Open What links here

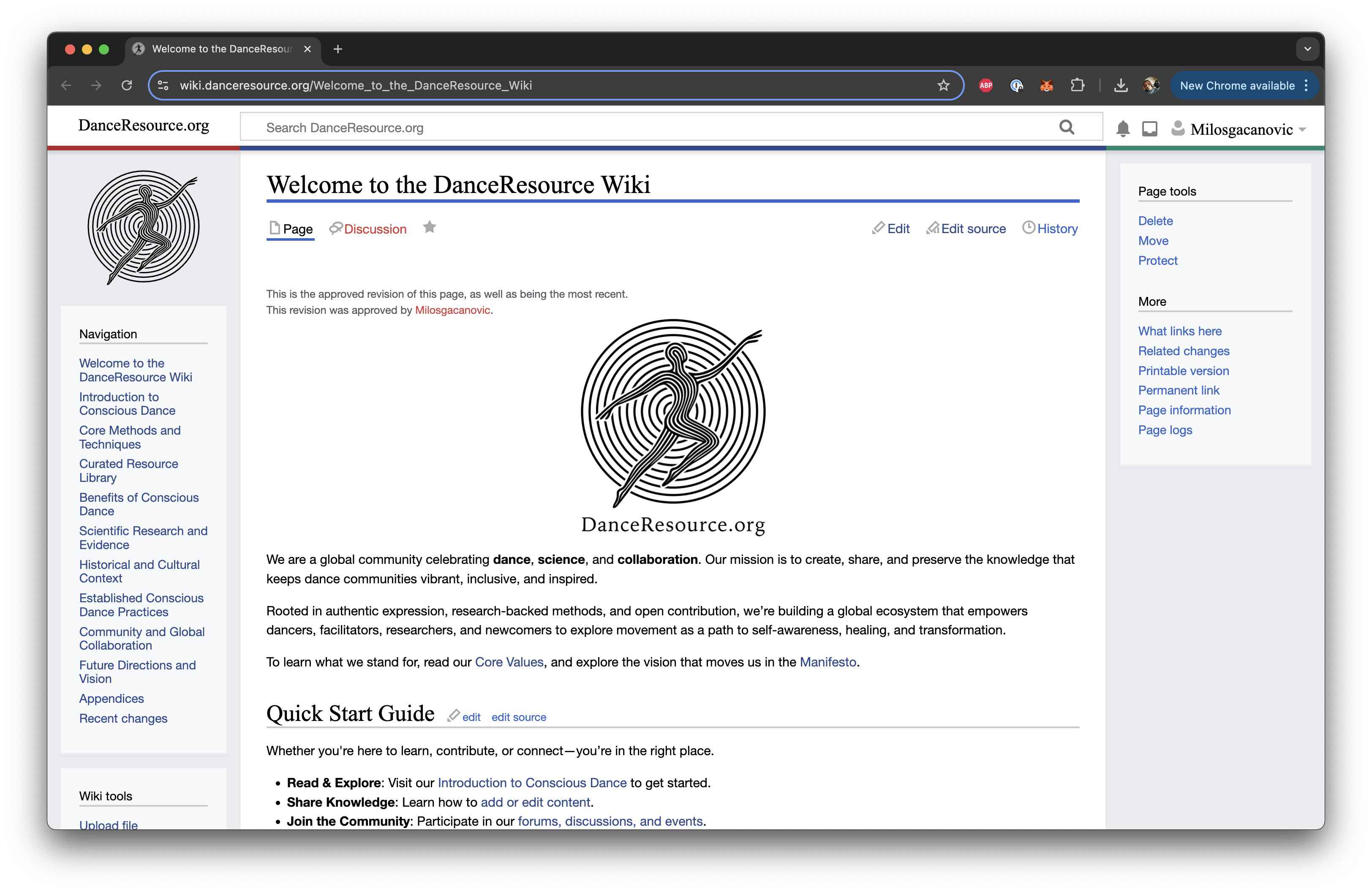point(1179,331)
